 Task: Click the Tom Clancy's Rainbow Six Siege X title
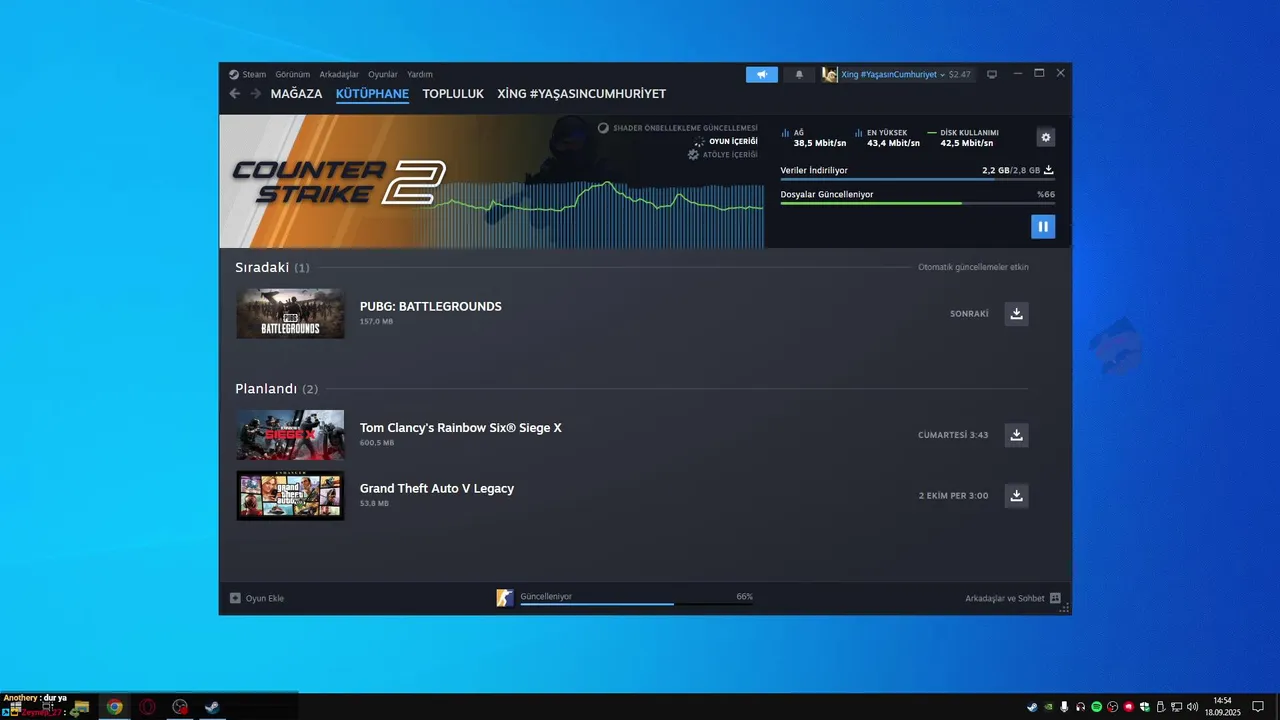461,427
